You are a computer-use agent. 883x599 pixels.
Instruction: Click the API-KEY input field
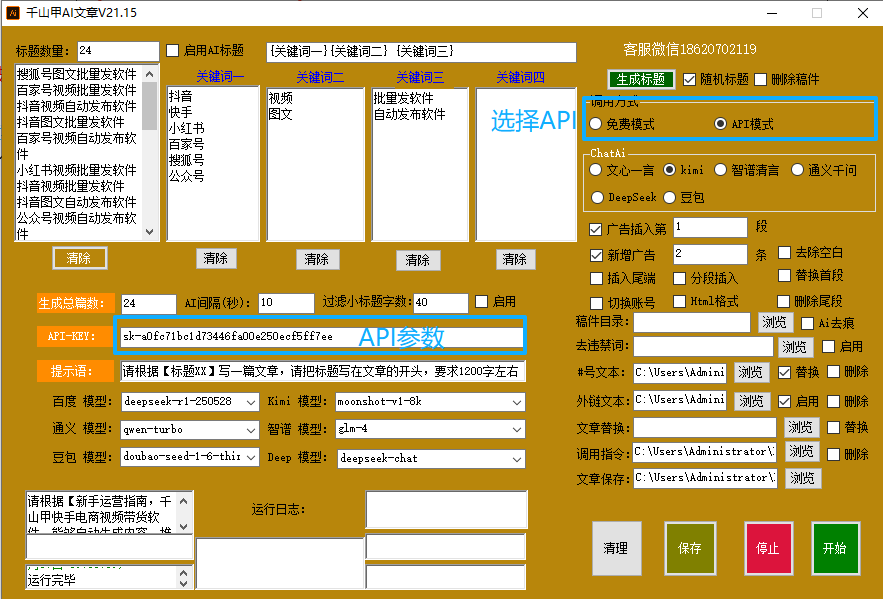click(320, 337)
